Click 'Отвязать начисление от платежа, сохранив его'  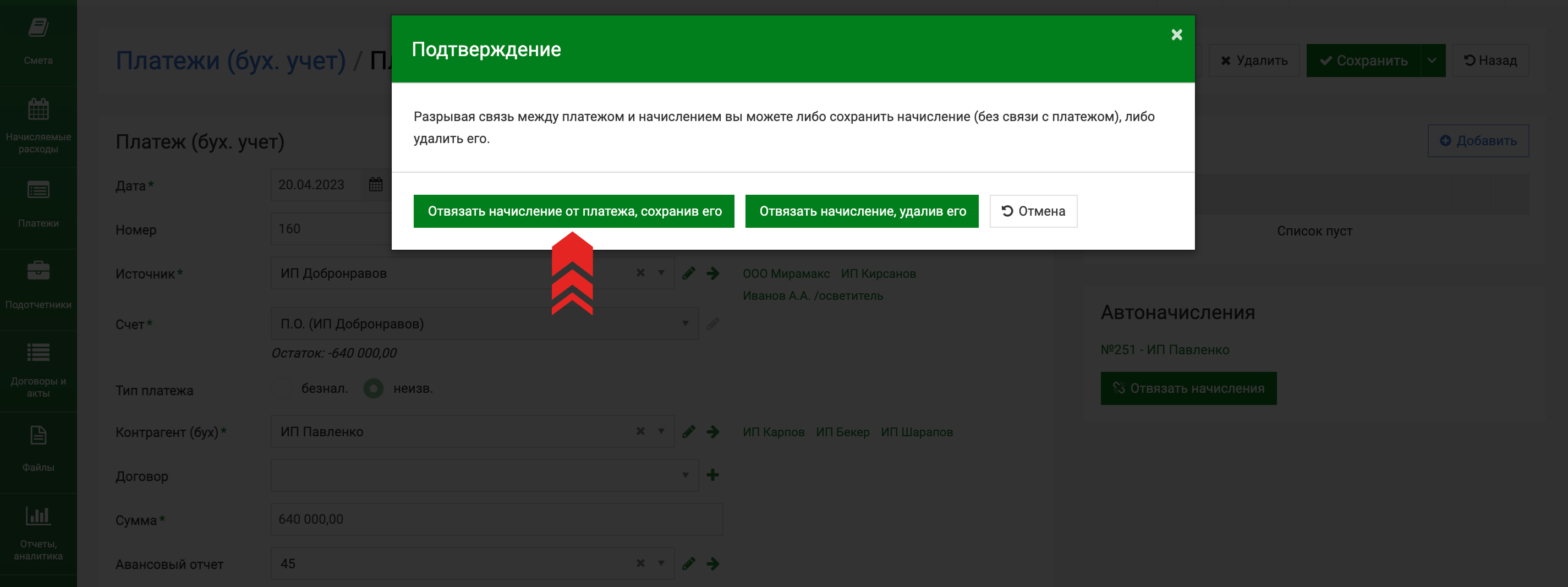(x=574, y=211)
